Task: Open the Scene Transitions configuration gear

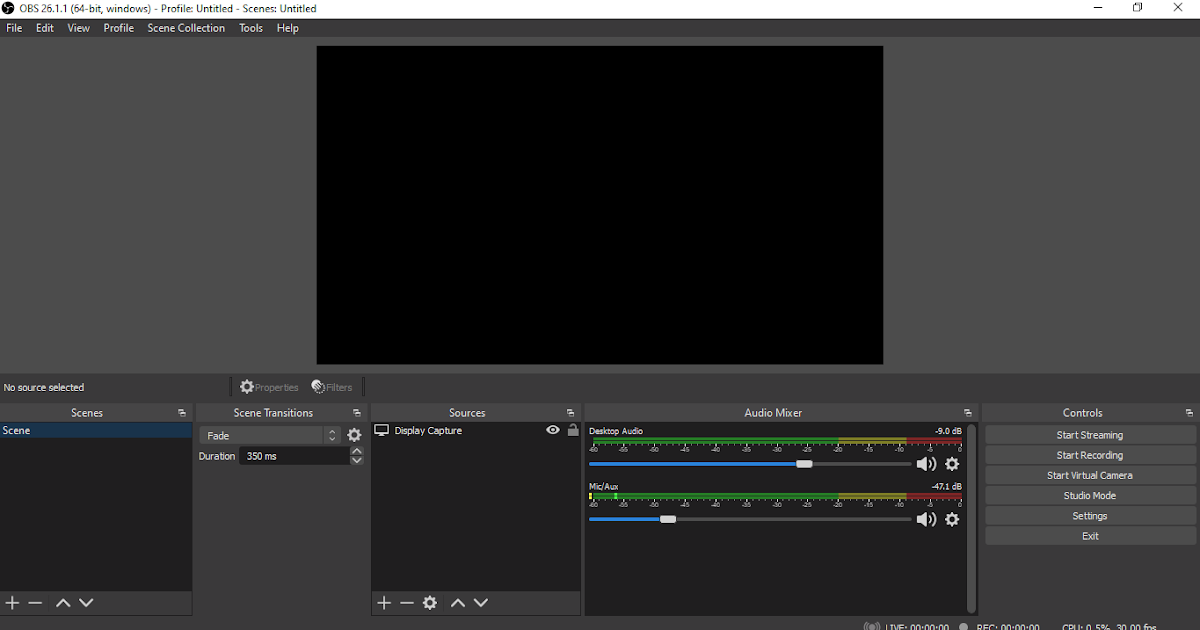Action: point(354,435)
